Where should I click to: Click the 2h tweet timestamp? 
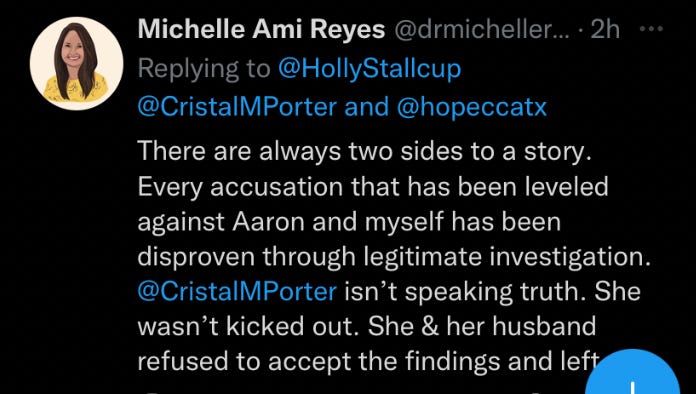tap(605, 30)
